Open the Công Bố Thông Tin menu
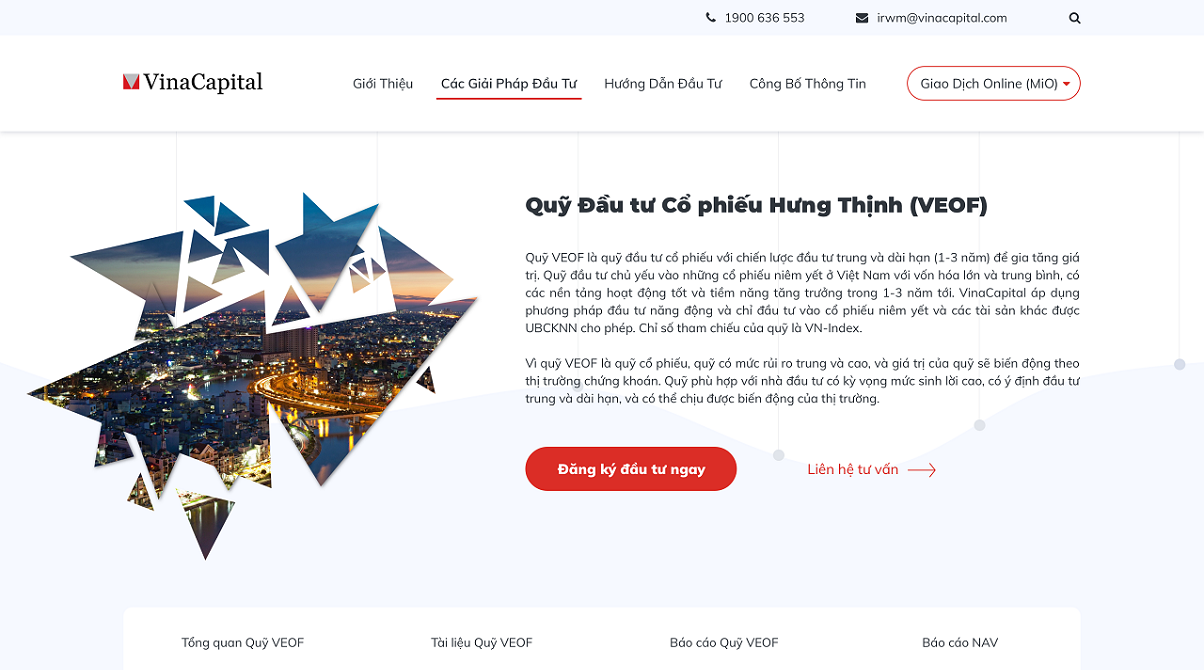This screenshot has height=670, width=1204. tap(808, 84)
